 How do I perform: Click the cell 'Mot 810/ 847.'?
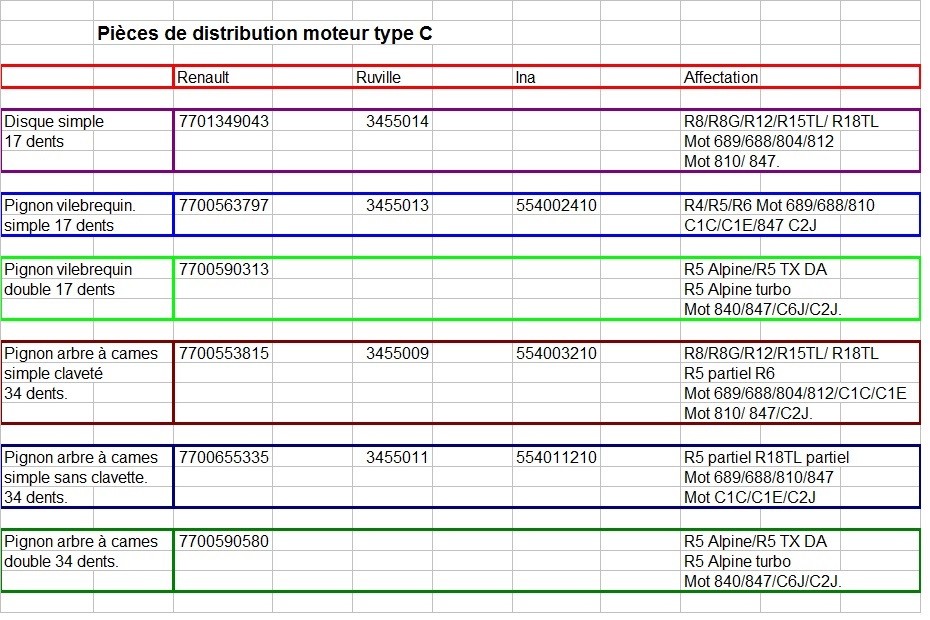[x=731, y=161]
